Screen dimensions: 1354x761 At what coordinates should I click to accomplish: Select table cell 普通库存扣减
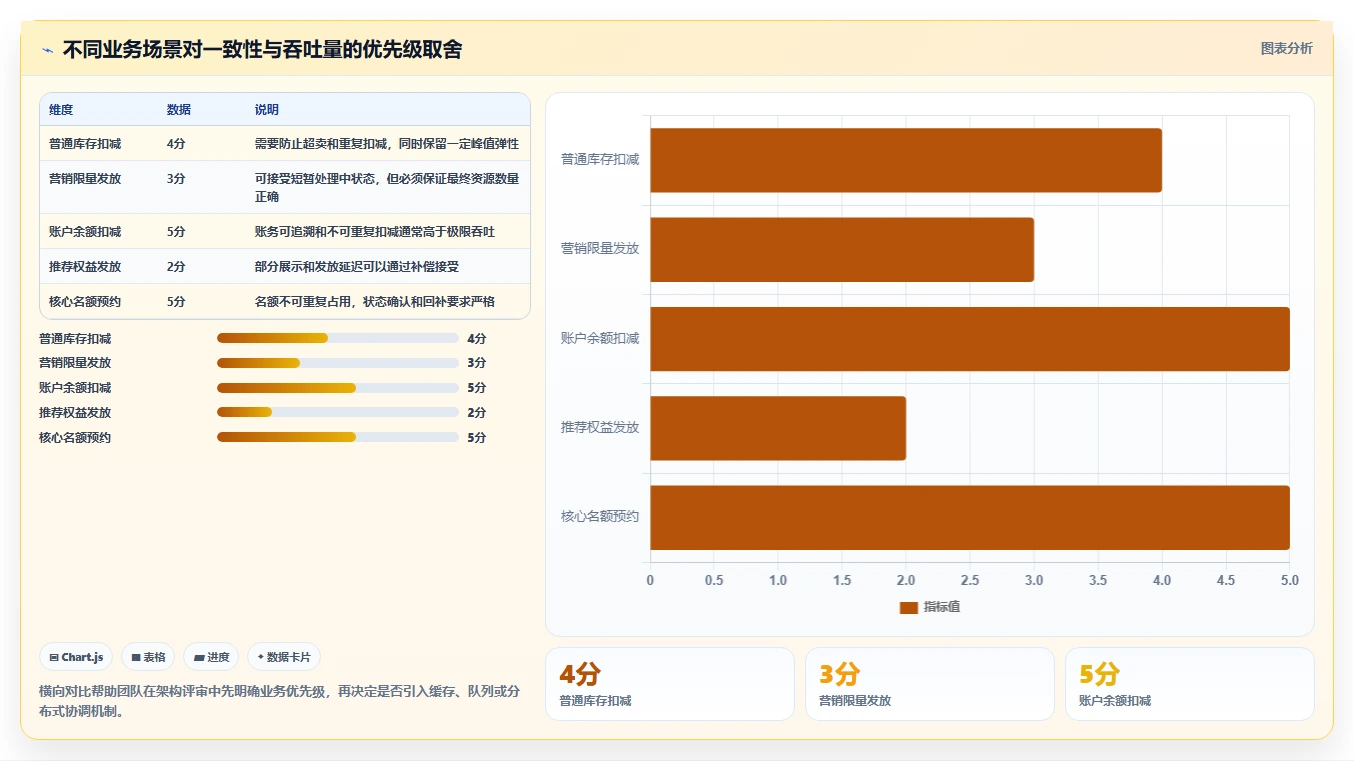[85, 144]
